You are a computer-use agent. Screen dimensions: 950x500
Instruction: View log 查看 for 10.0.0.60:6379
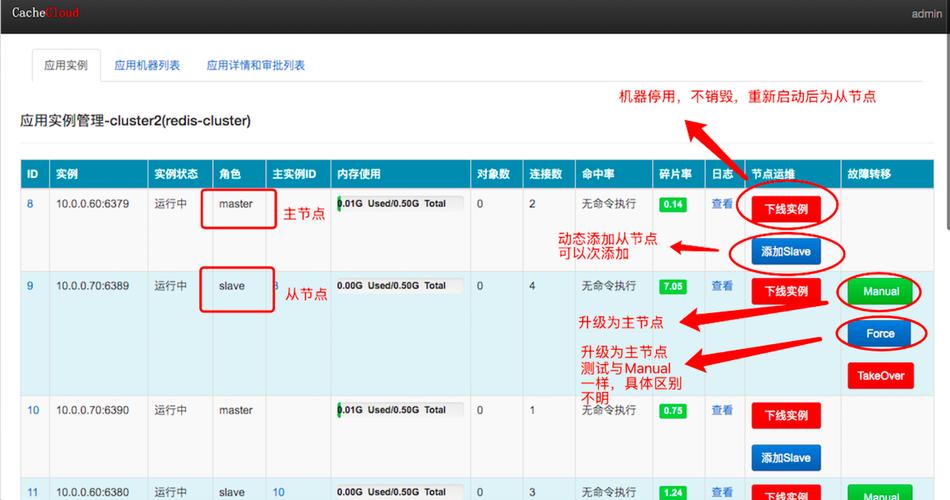pos(722,204)
